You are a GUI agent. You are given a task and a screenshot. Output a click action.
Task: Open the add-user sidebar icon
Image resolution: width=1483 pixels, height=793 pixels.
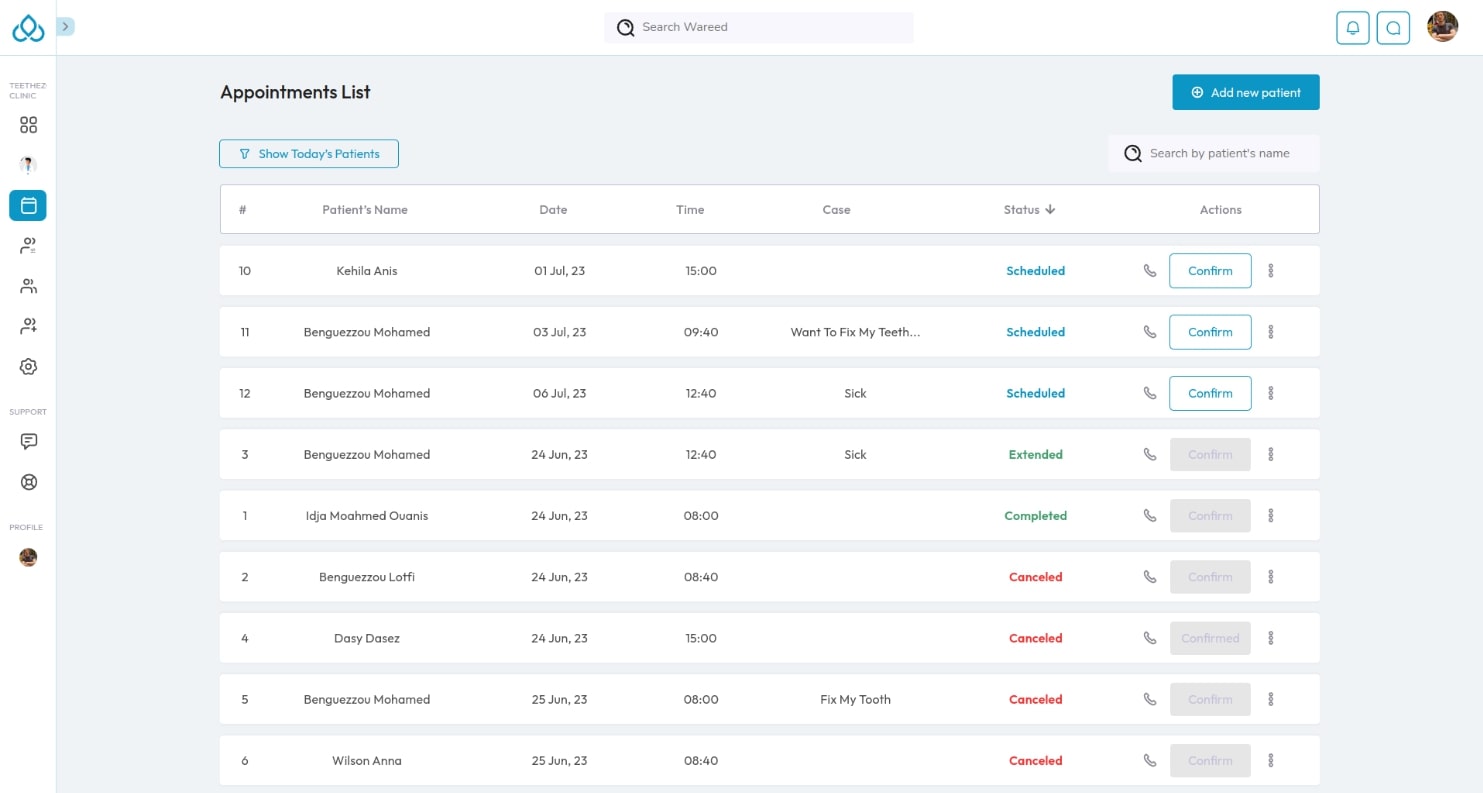[28, 326]
